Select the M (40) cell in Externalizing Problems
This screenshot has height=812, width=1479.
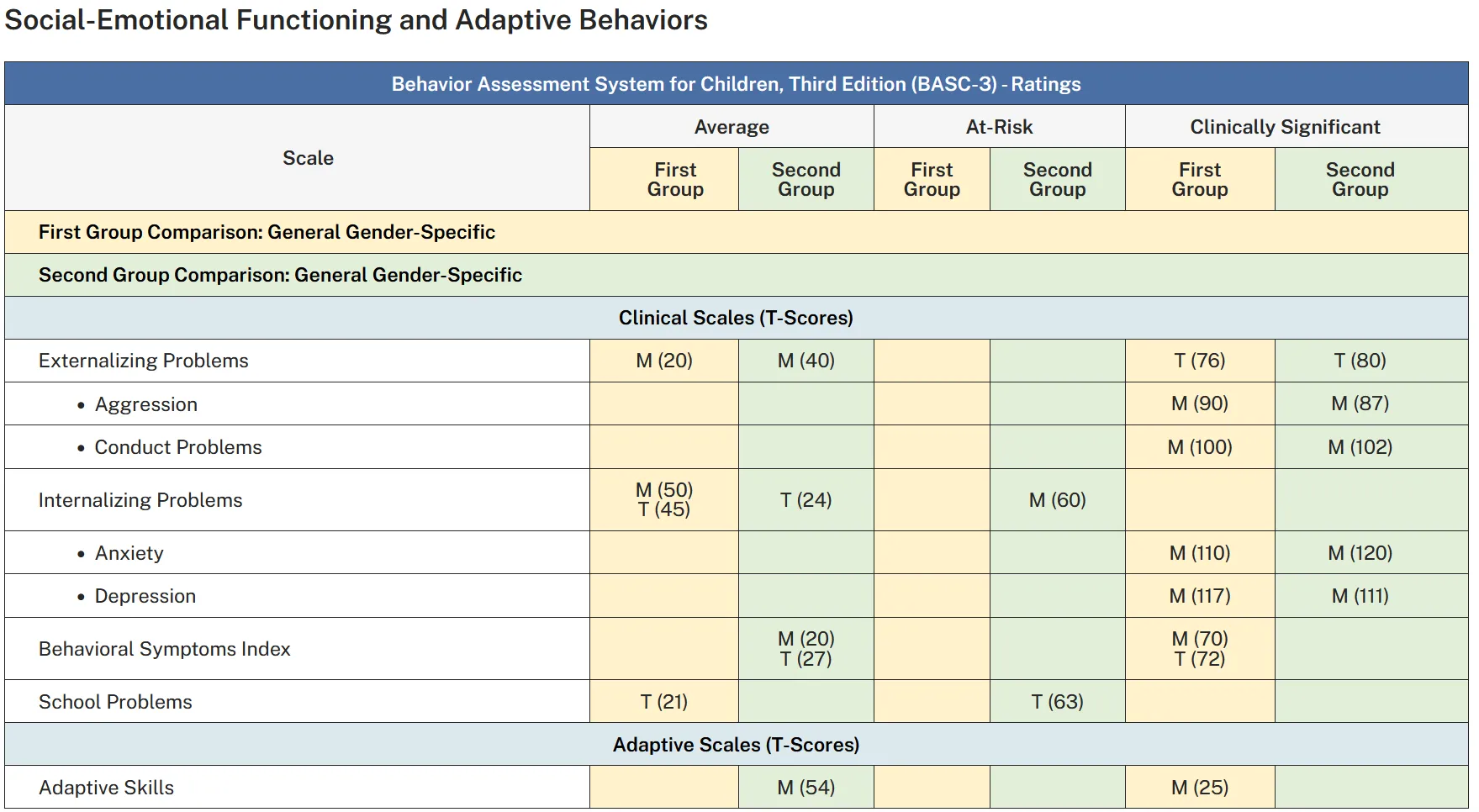806,361
